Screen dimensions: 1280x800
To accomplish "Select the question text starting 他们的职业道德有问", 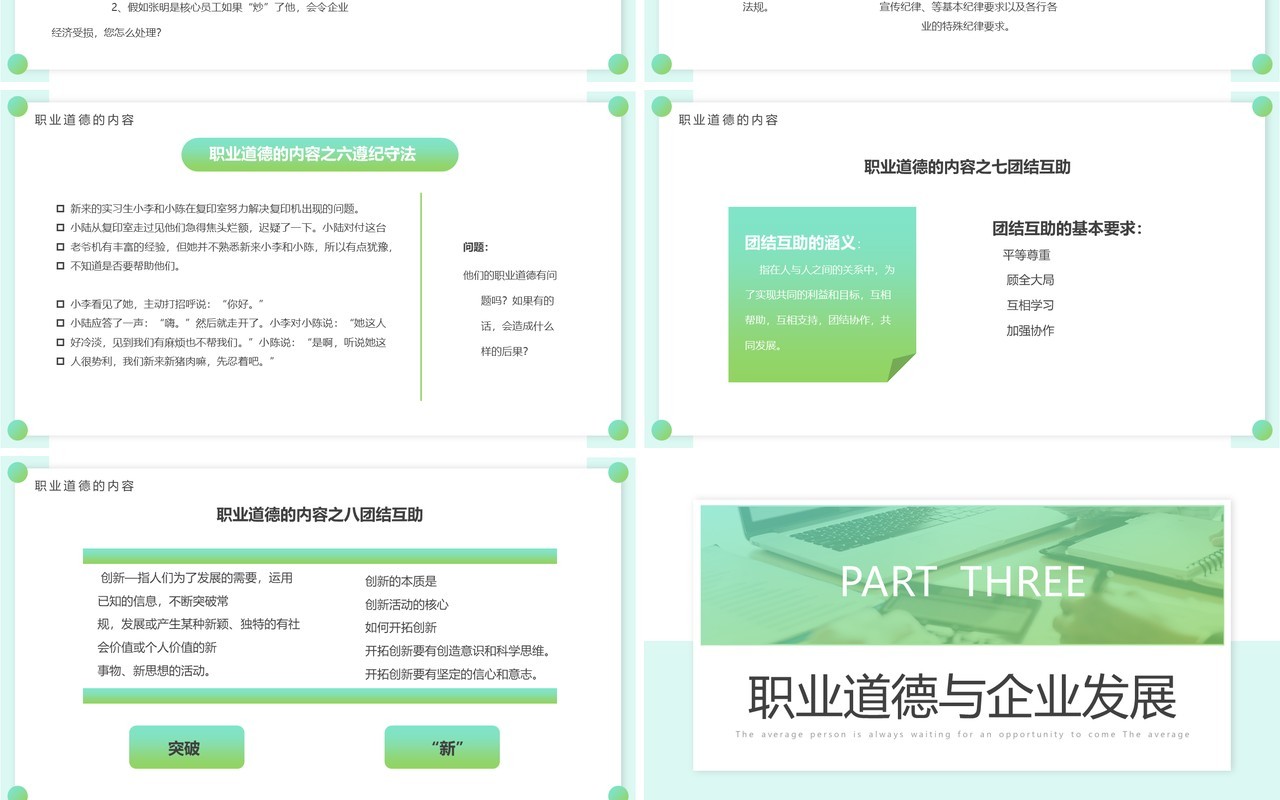I will pos(510,313).
